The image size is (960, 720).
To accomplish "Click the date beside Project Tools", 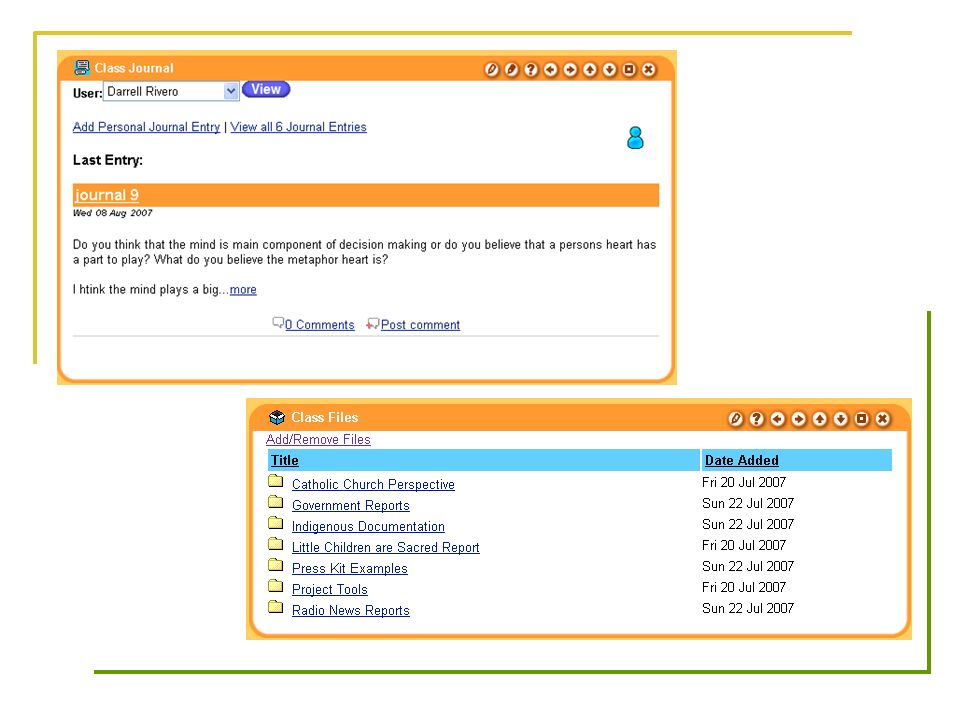I will click(x=744, y=587).
